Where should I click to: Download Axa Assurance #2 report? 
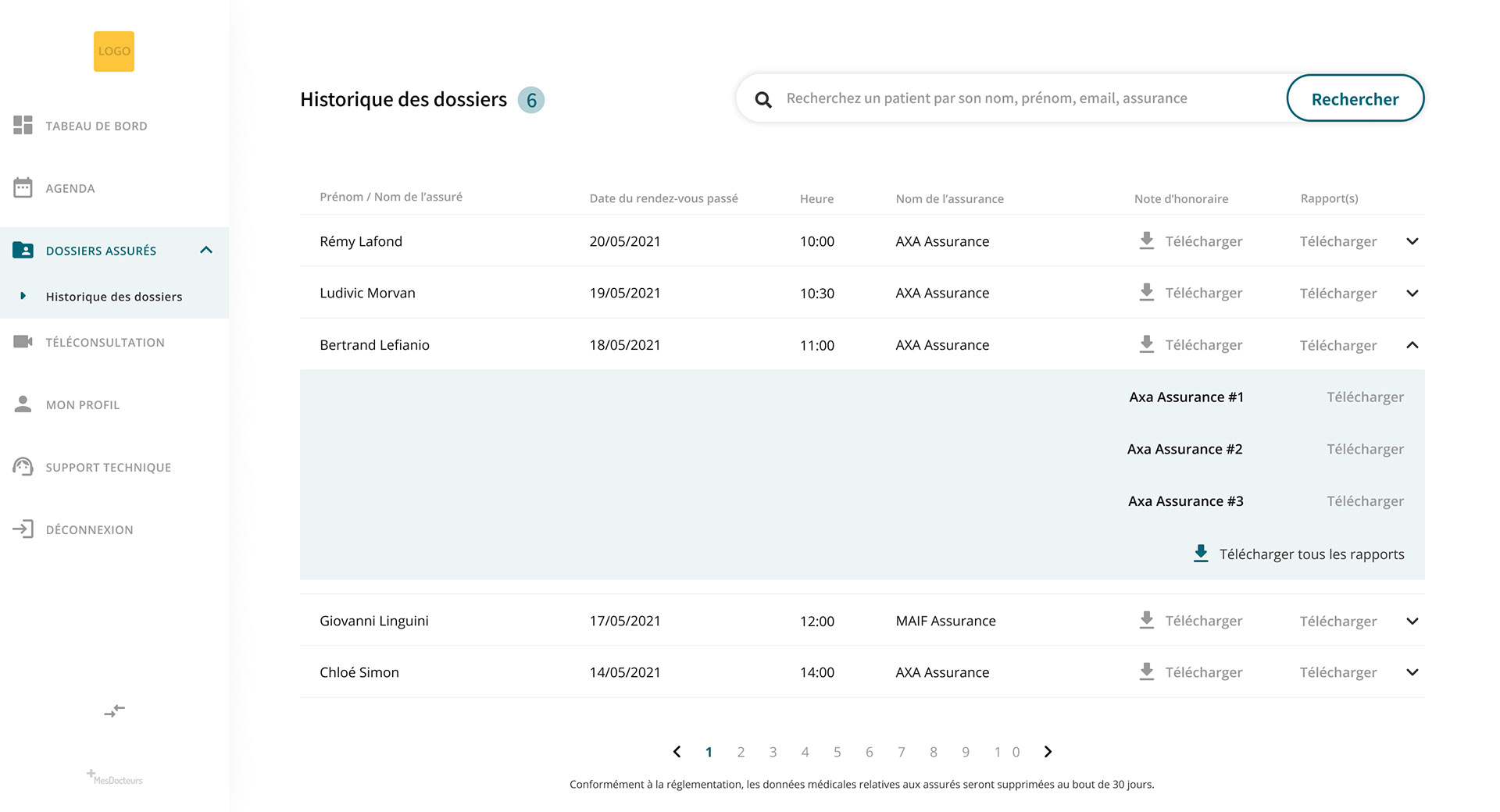pyautogui.click(x=1366, y=449)
